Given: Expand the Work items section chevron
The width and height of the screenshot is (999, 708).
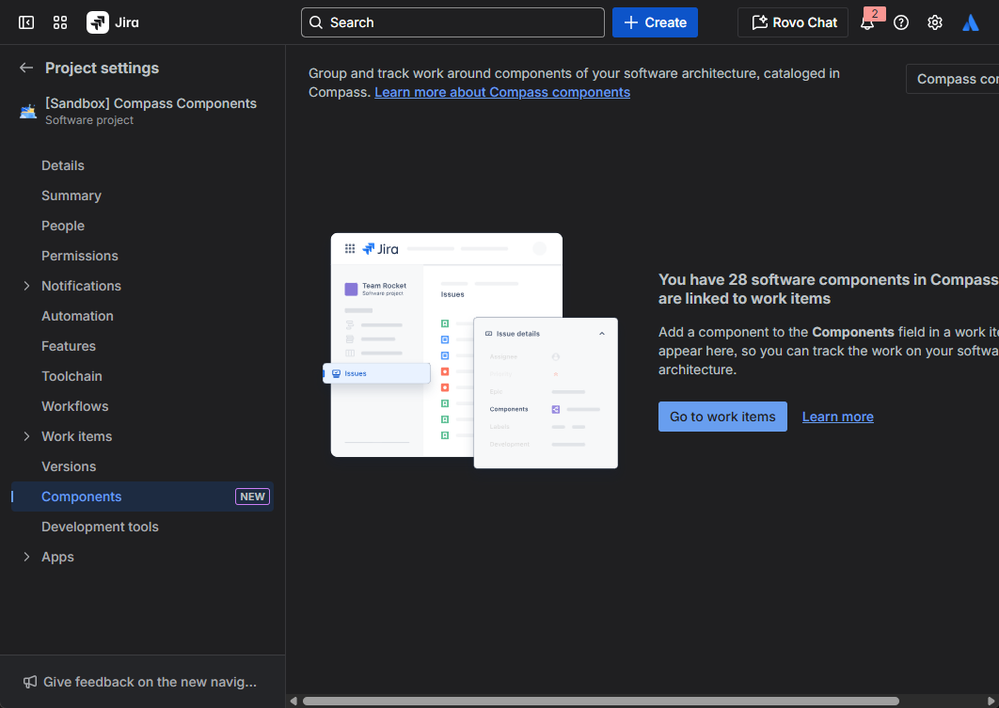Looking at the screenshot, I should click(26, 437).
